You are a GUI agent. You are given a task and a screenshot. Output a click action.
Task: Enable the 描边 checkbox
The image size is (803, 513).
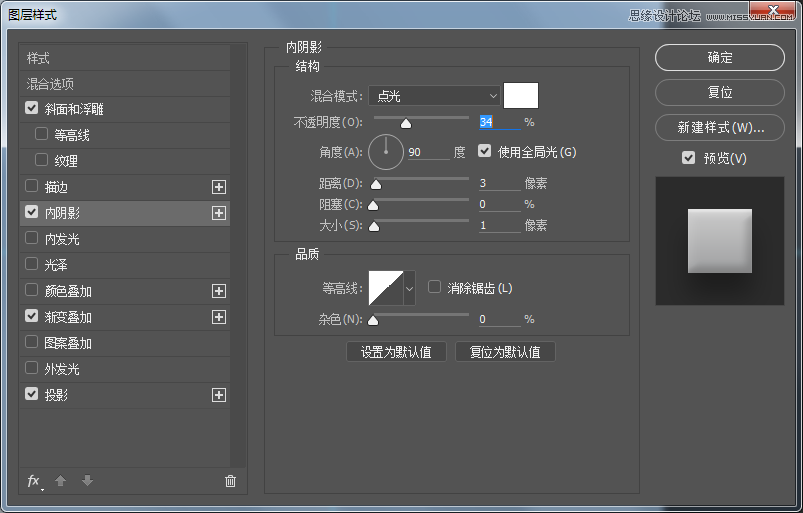tap(32, 186)
